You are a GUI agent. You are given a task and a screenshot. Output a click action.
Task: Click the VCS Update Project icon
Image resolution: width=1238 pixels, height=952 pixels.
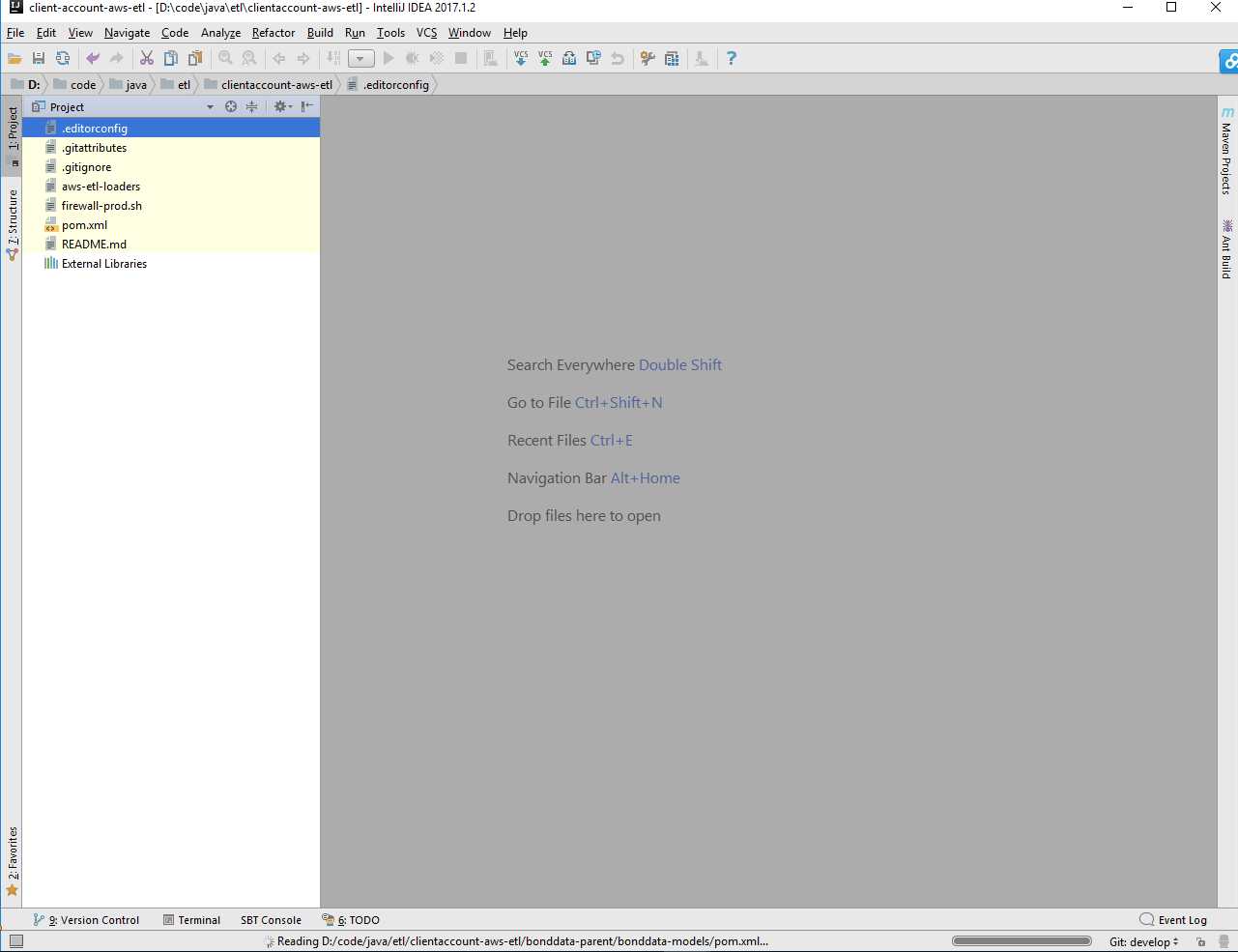point(521,59)
